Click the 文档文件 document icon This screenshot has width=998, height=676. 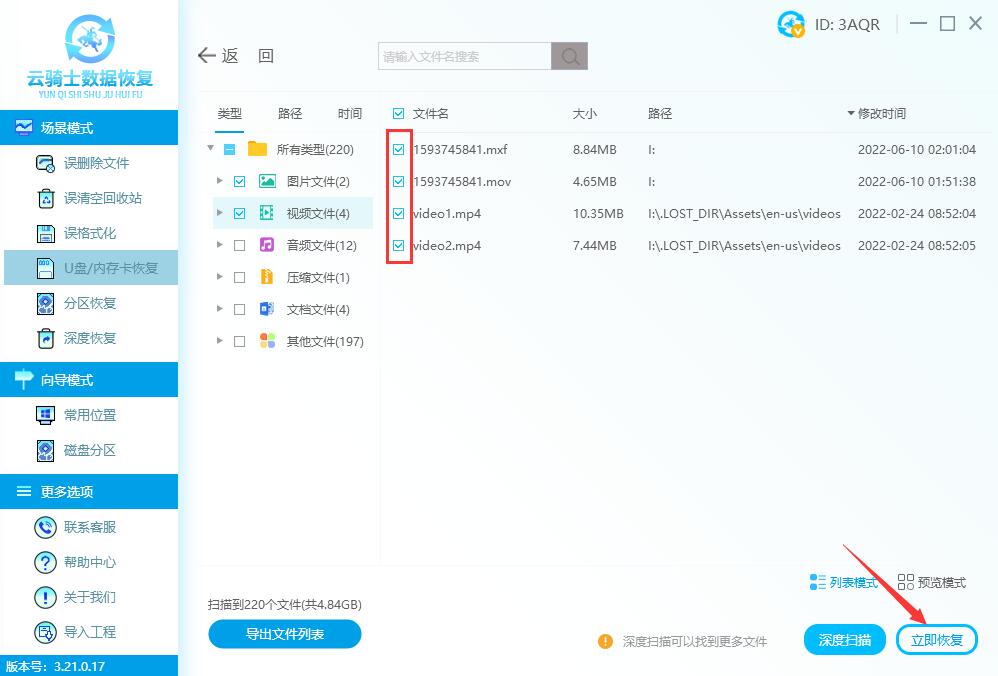(x=267, y=309)
